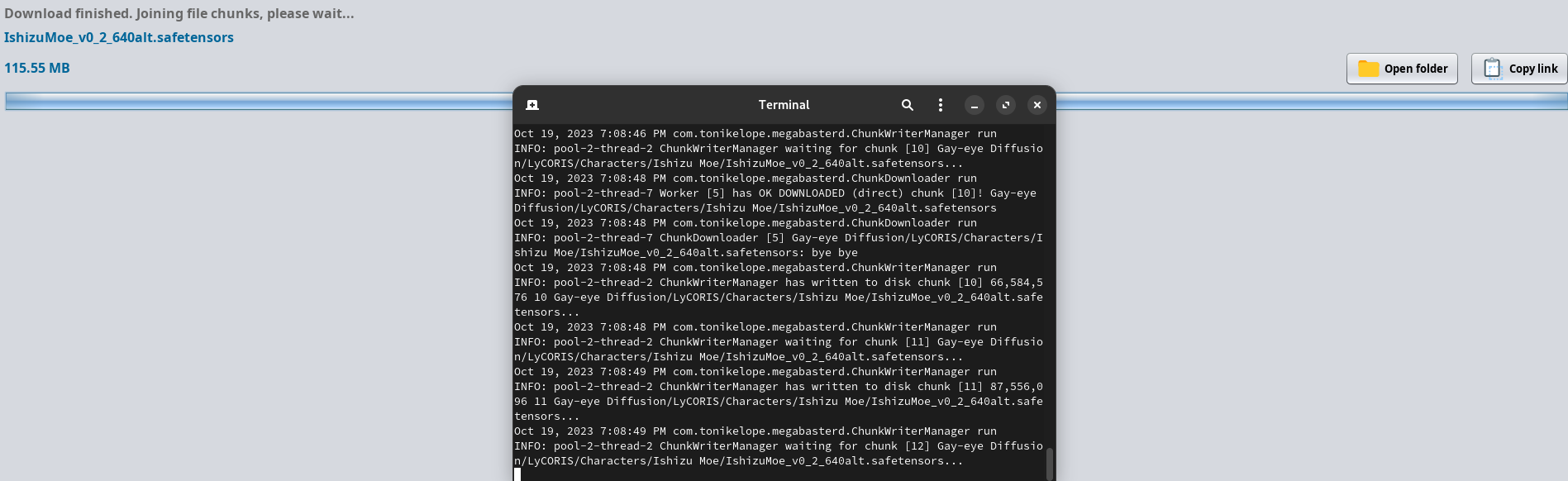The height and width of the screenshot is (481, 1568).
Task: Click the blinking terminal cursor
Action: [x=518, y=473]
